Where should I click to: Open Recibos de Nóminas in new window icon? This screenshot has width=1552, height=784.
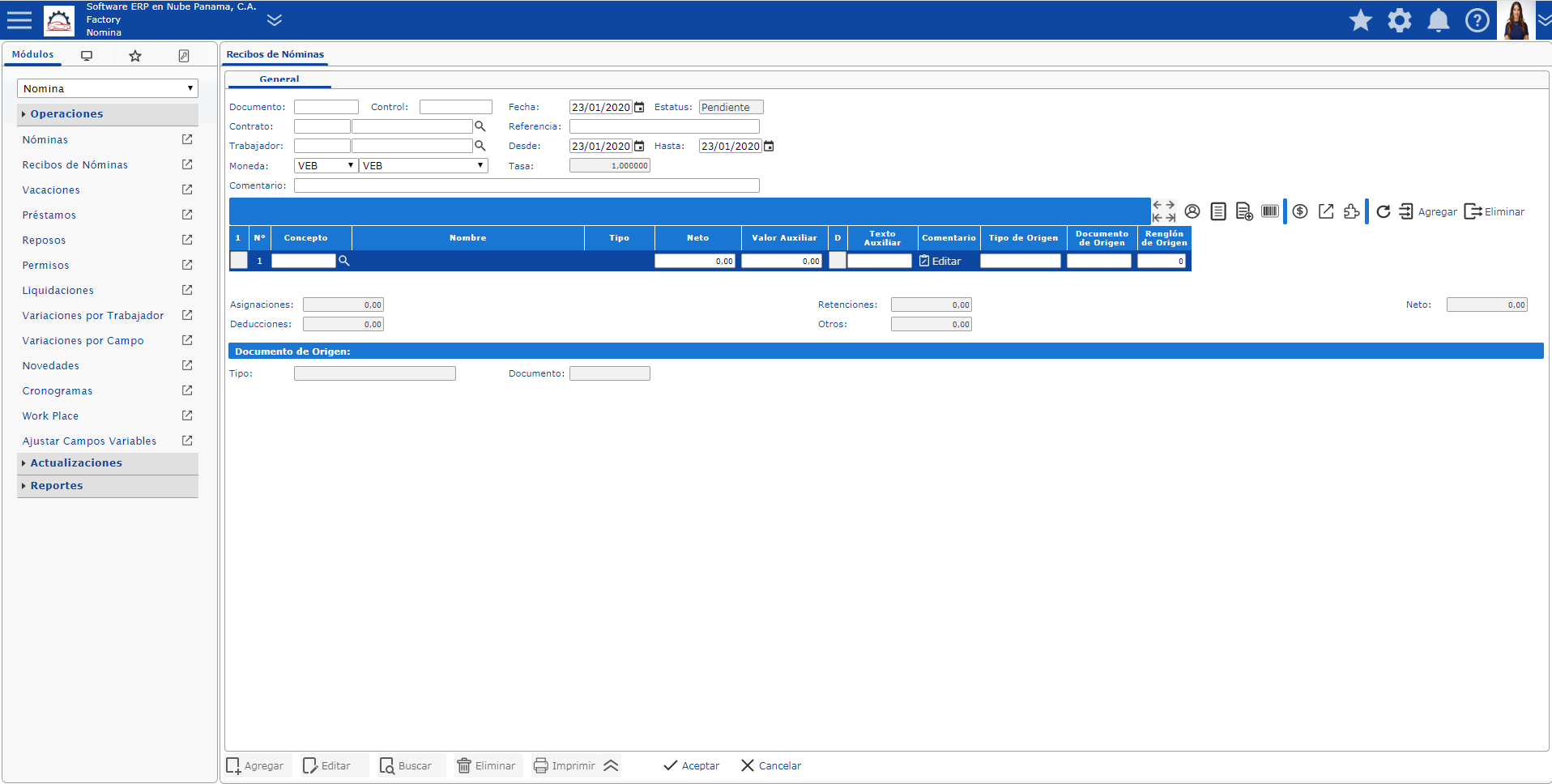click(187, 164)
